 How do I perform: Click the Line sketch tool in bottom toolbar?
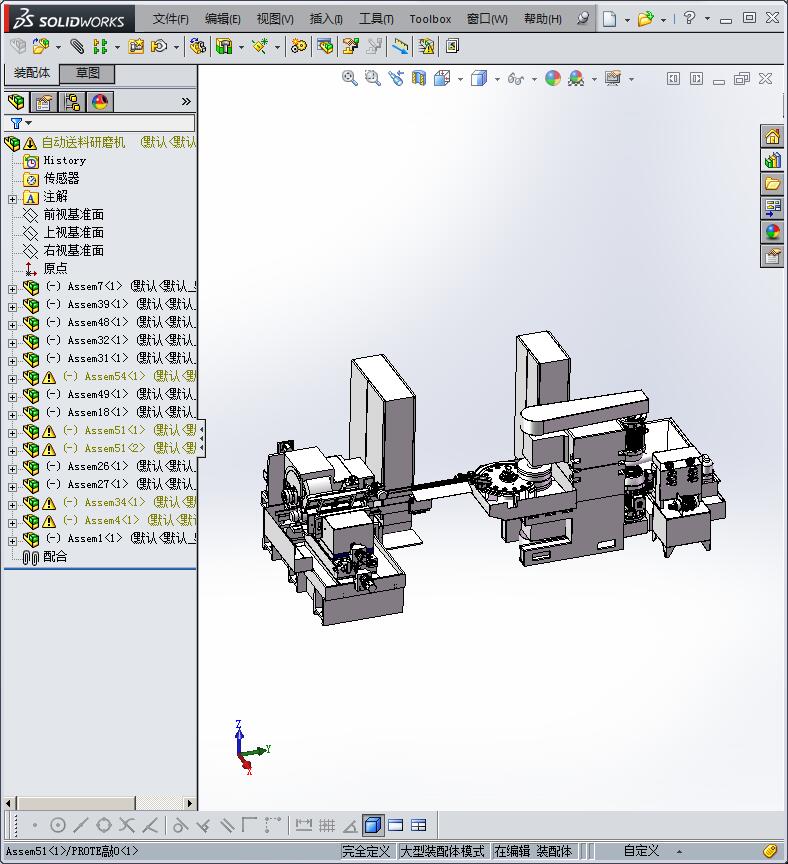pos(81,825)
